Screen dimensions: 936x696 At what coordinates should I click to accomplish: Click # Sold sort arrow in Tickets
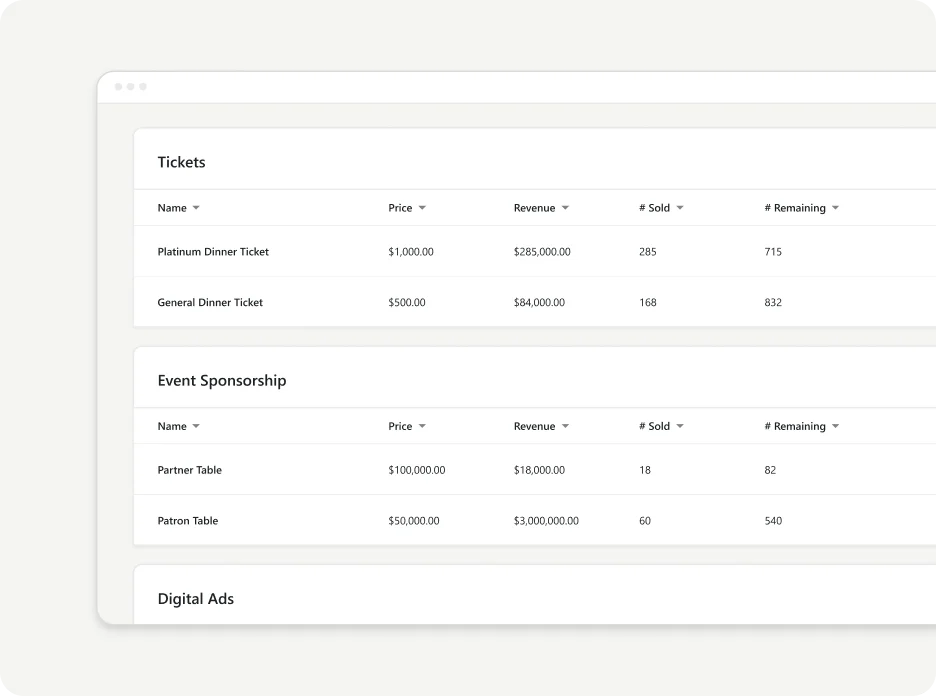tap(680, 208)
